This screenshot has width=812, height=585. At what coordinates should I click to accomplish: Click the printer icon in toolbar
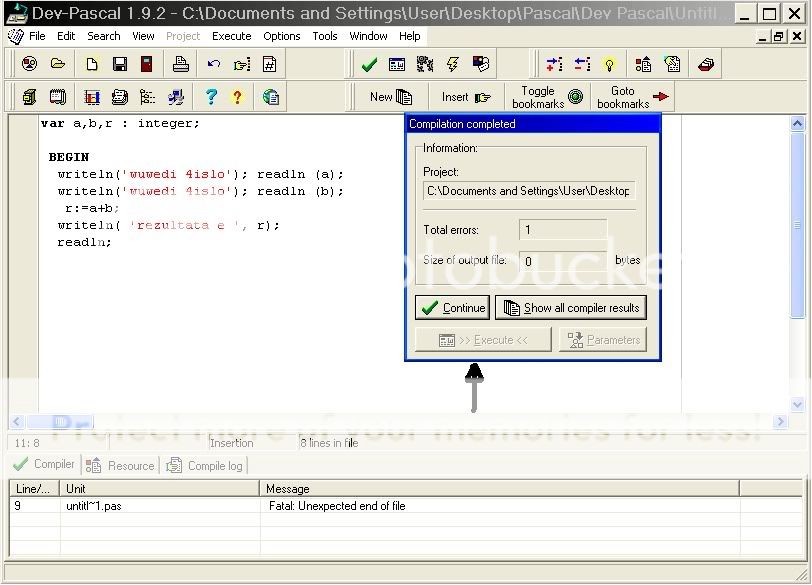pos(181,64)
